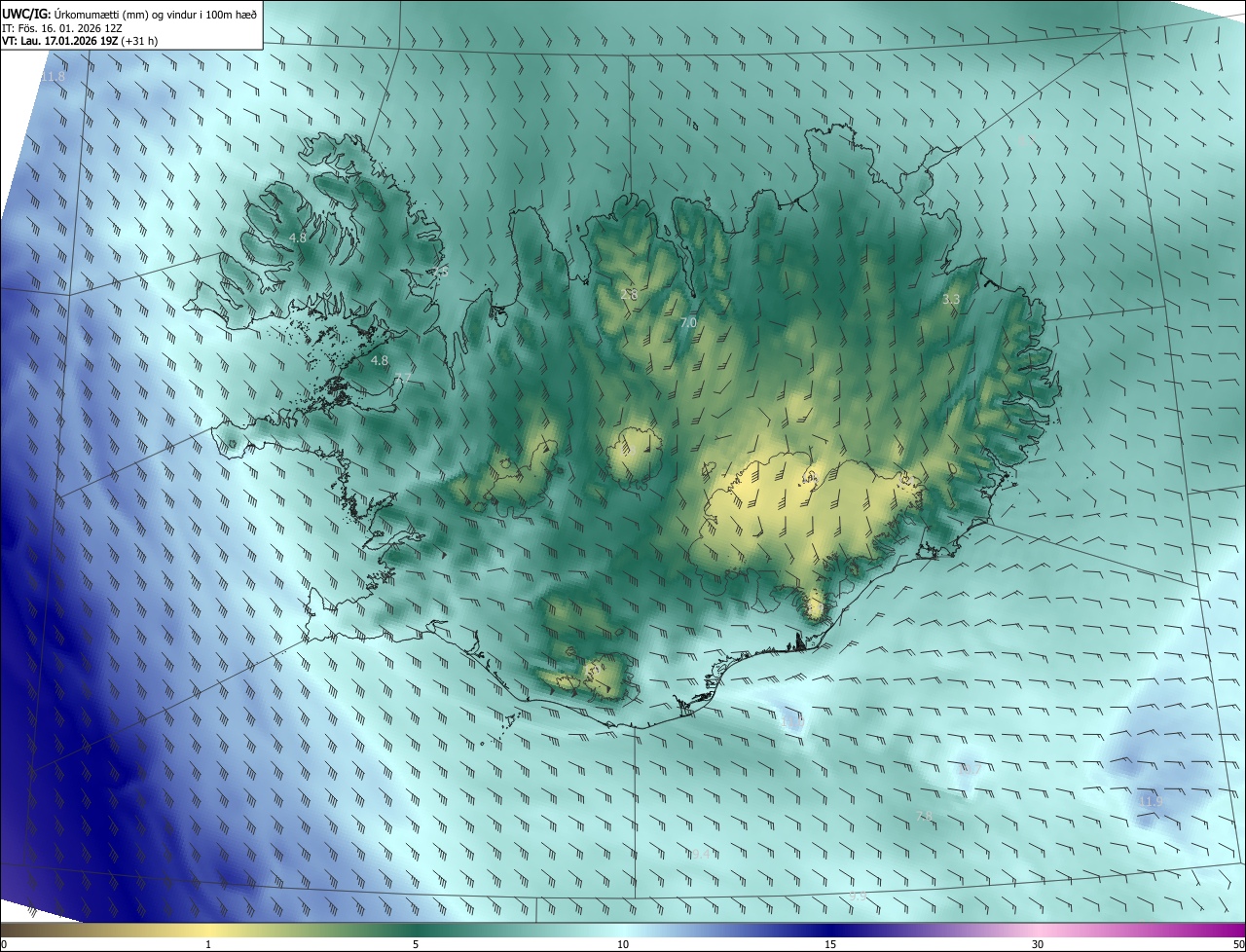Screen dimensions: 1246x952
Task: Click the 9.4 value label south of Iceland
Action: coord(701,854)
